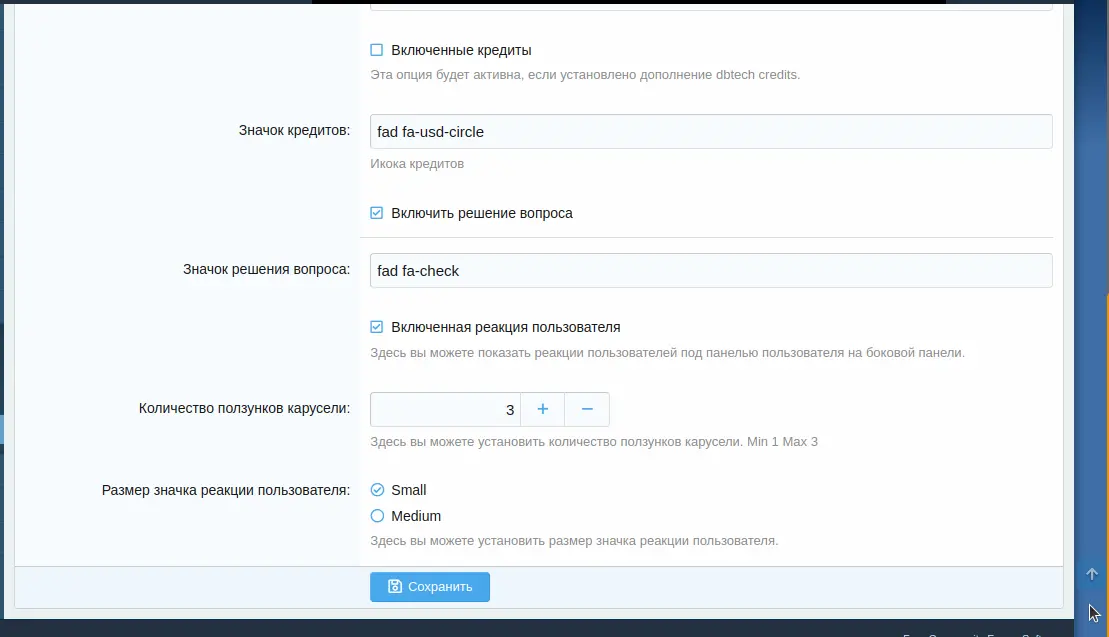This screenshot has width=1109, height=637.
Task: Click into the fad fa-check input field
Action: click(710, 270)
